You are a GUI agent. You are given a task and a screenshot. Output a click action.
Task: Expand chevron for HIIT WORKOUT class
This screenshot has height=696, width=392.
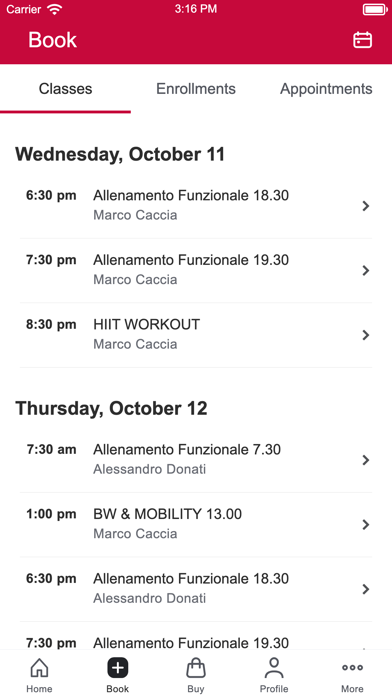pos(366,335)
